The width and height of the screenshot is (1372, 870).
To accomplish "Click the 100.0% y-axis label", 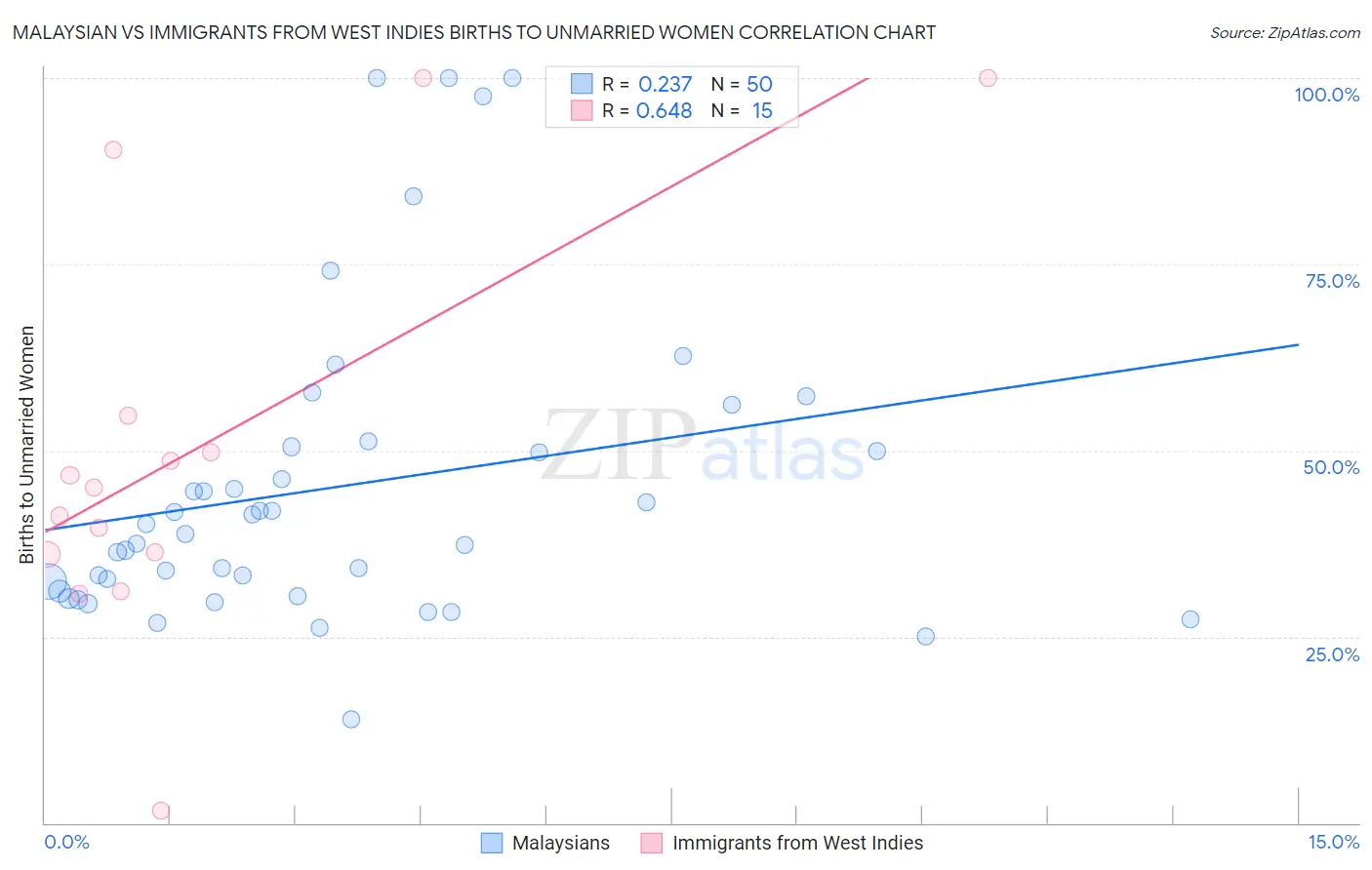I will click(x=1327, y=95).
